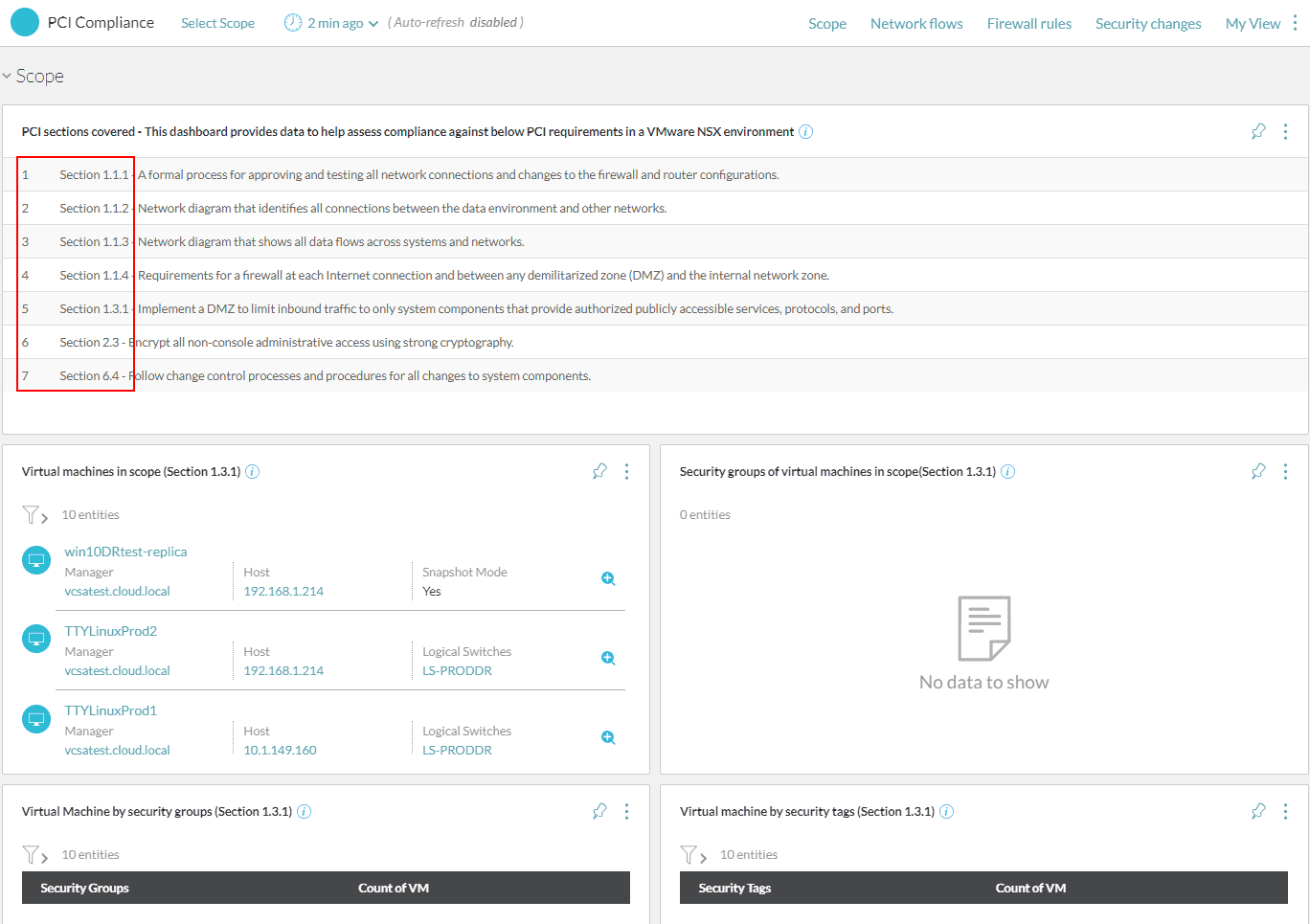1310x924 pixels.
Task: Open host 192.168.1.214 for TTYLinuxProd2
Action: pyautogui.click(x=283, y=671)
